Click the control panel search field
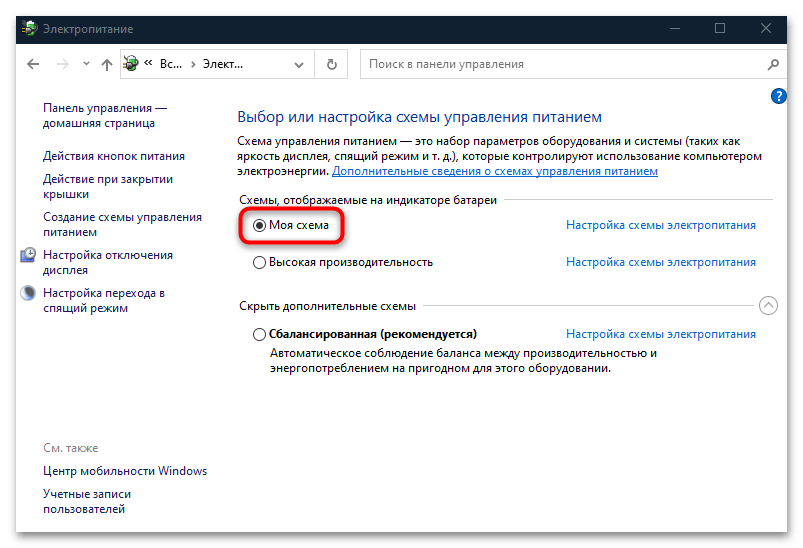This screenshot has height=548, width=803. [x=560, y=65]
